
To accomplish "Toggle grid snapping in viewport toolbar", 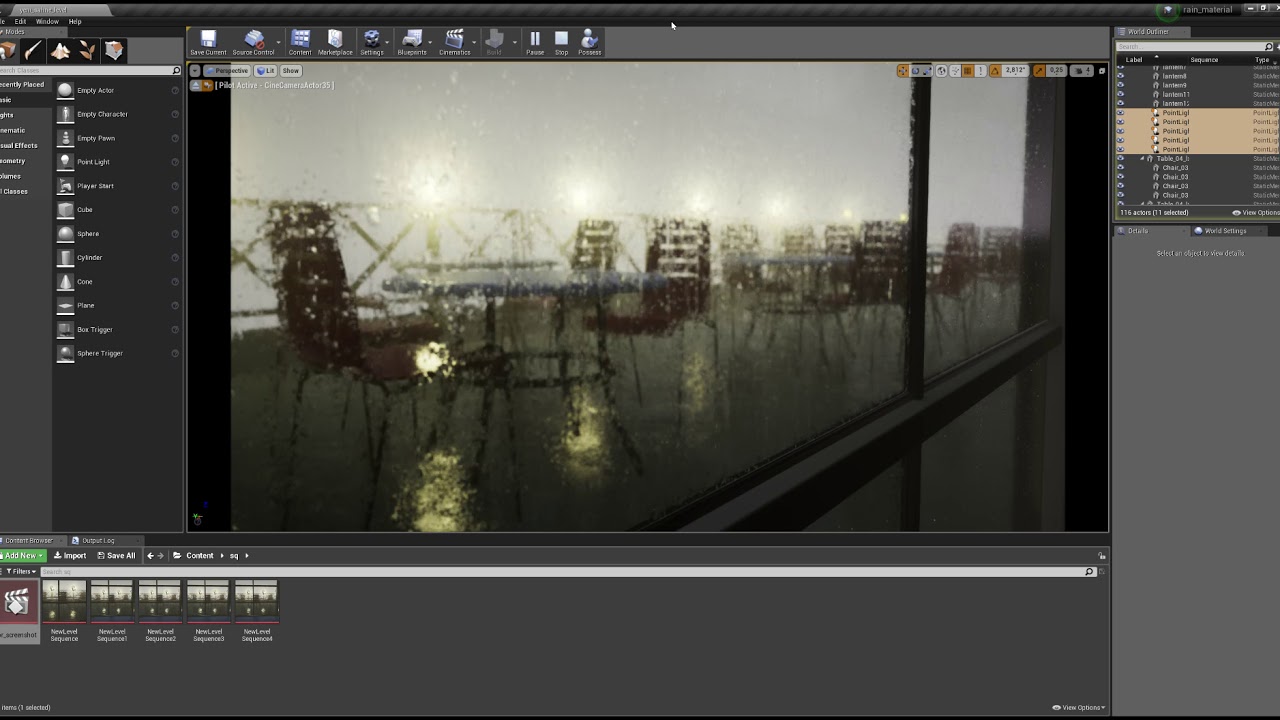I will click(968, 71).
